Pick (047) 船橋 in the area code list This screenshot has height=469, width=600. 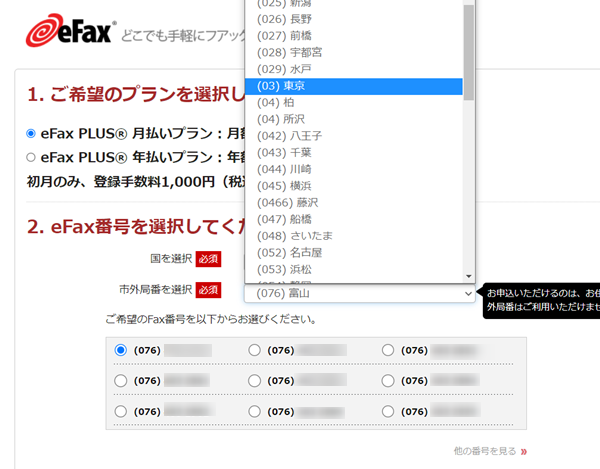(x=354, y=219)
